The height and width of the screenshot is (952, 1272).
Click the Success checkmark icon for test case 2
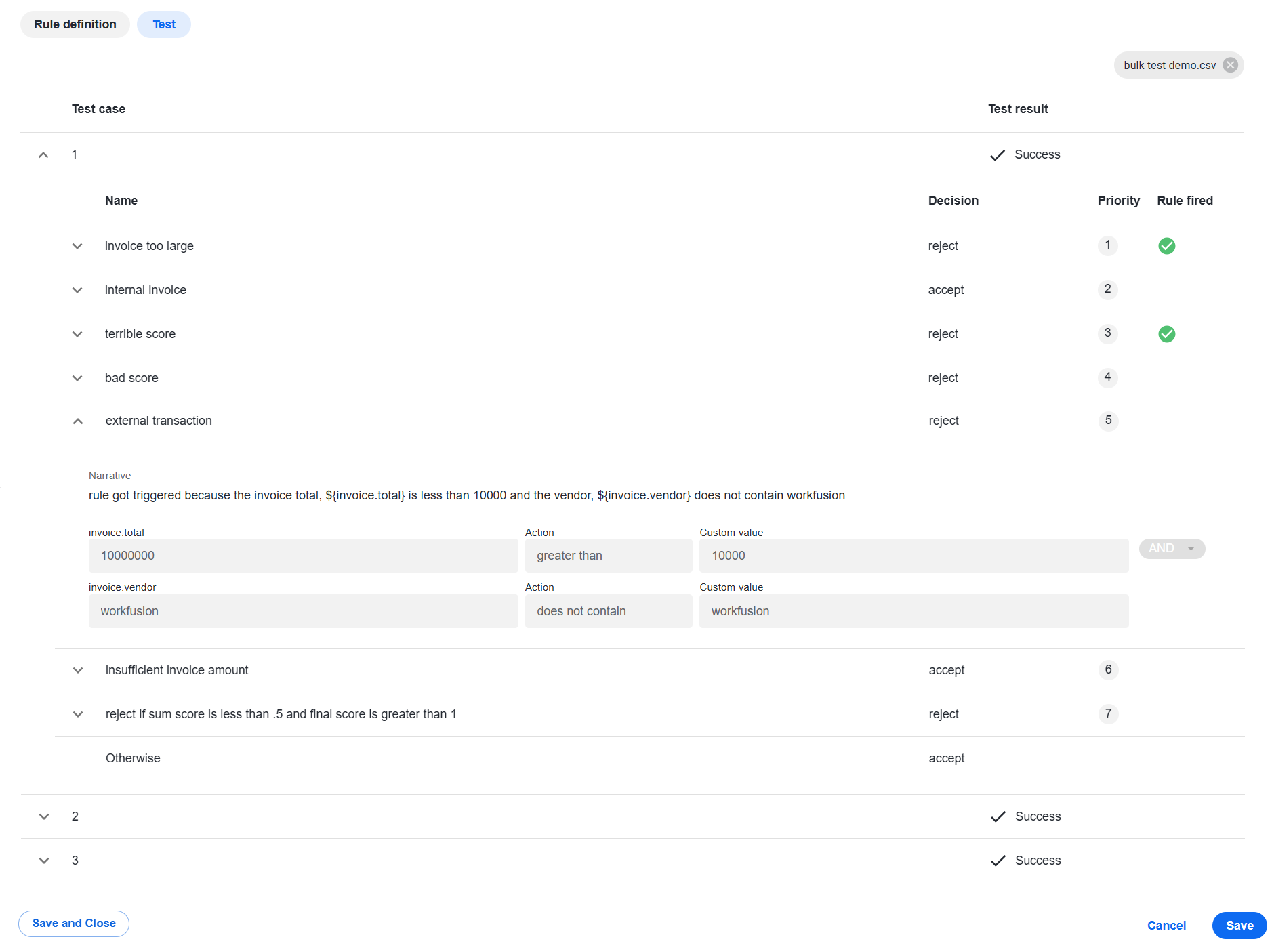pyautogui.click(x=998, y=817)
